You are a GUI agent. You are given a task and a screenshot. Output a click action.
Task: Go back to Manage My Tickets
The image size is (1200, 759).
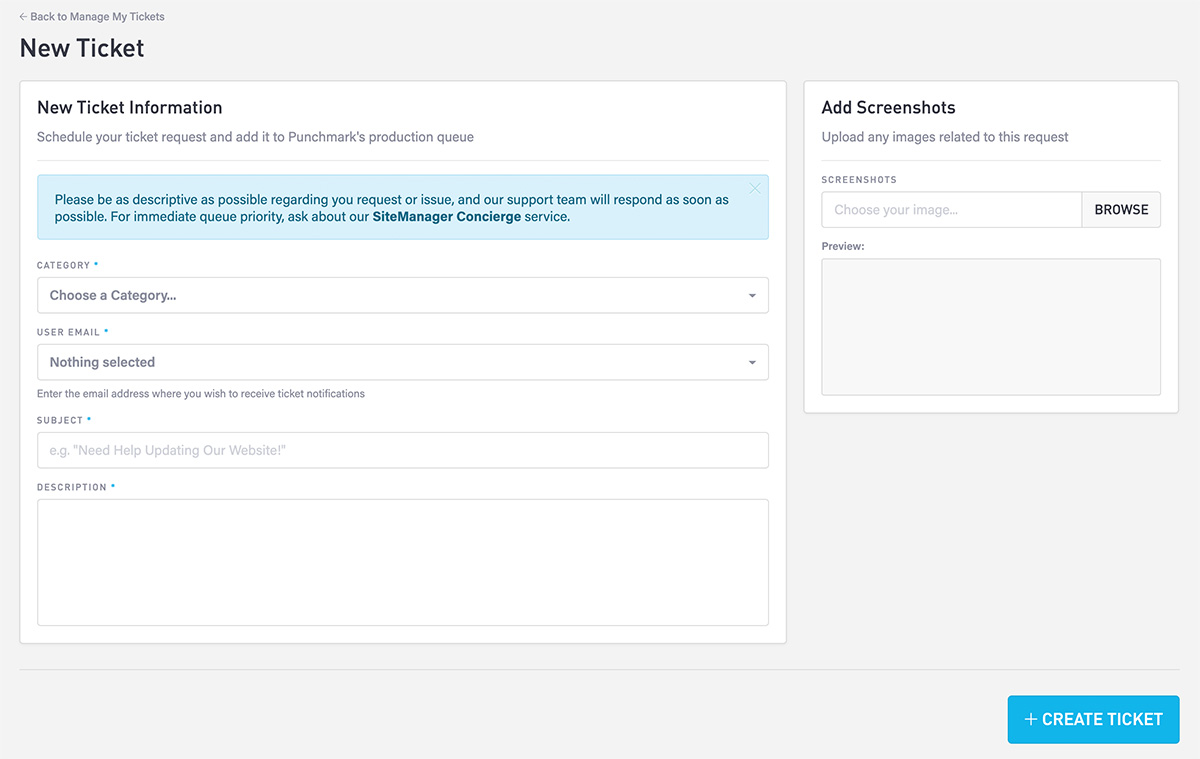pos(97,17)
